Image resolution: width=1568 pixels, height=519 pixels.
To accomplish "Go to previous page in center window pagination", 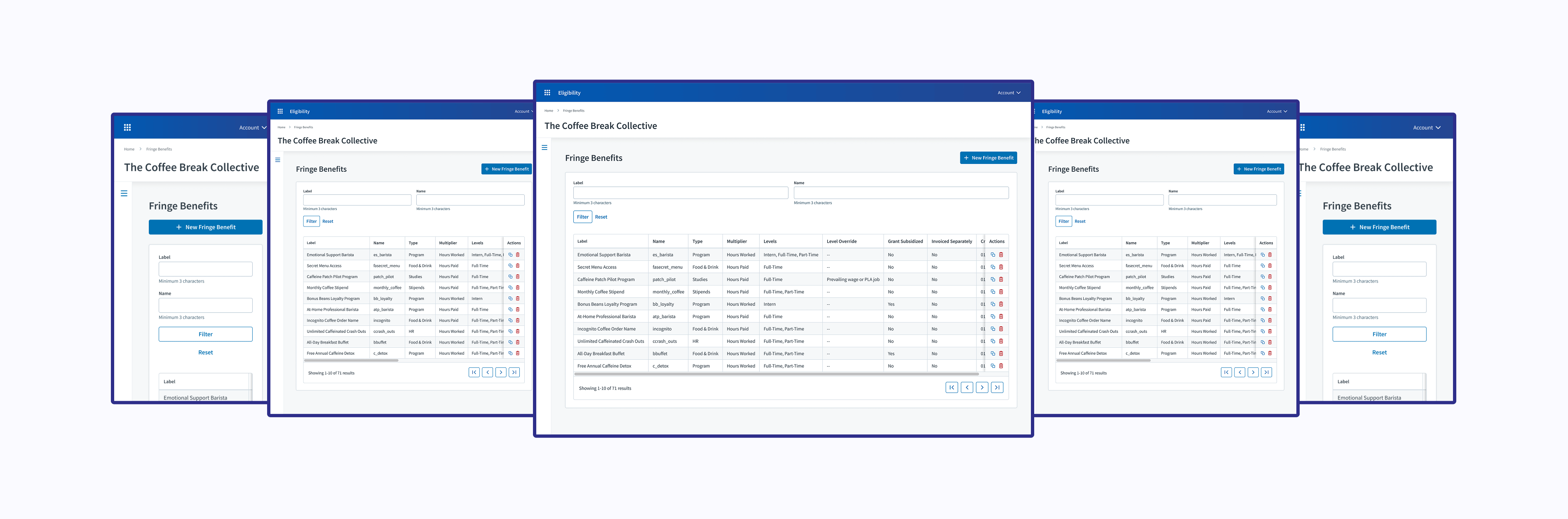I will click(967, 388).
